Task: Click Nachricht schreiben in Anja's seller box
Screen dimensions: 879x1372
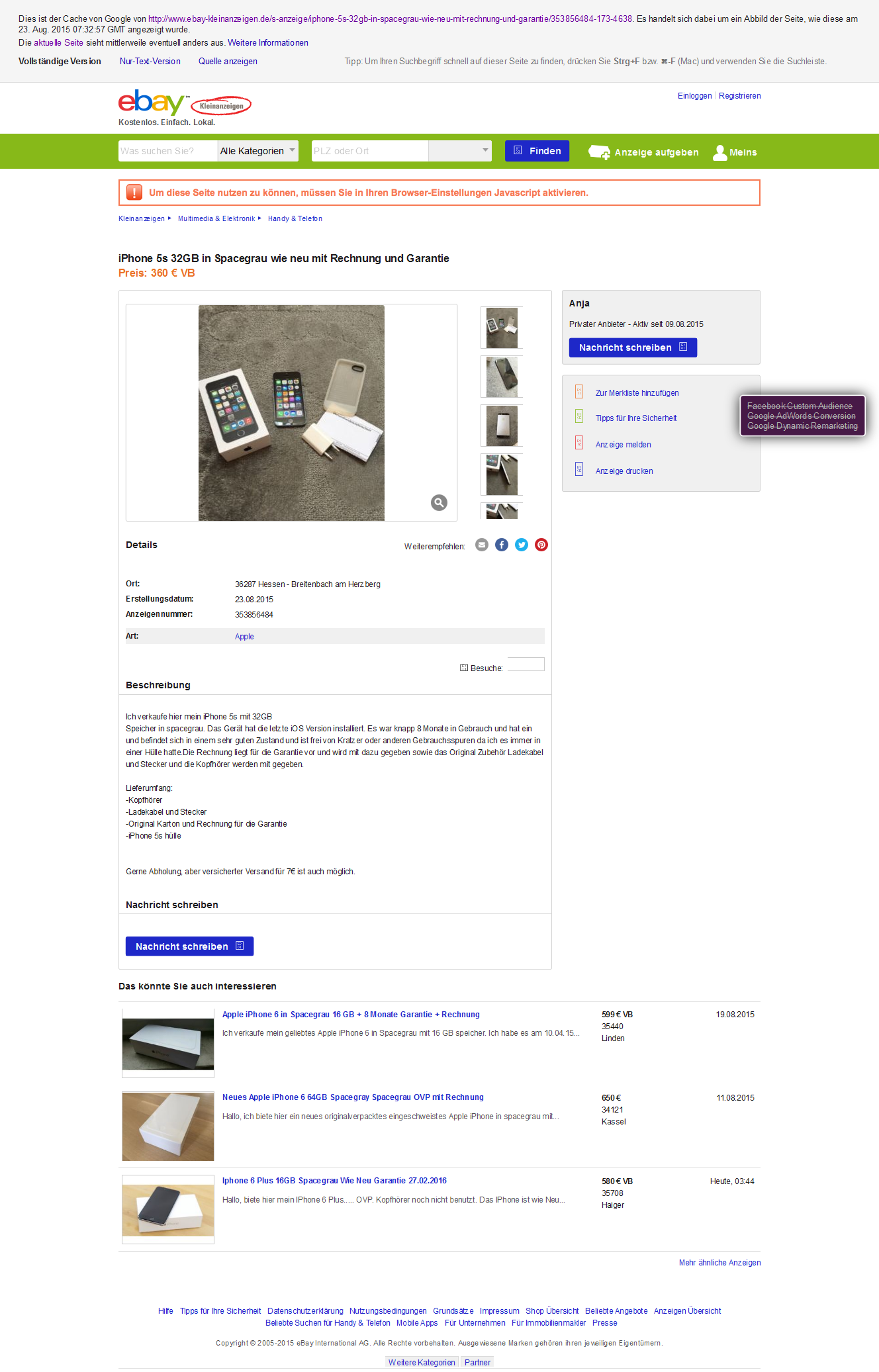Action: click(x=633, y=347)
